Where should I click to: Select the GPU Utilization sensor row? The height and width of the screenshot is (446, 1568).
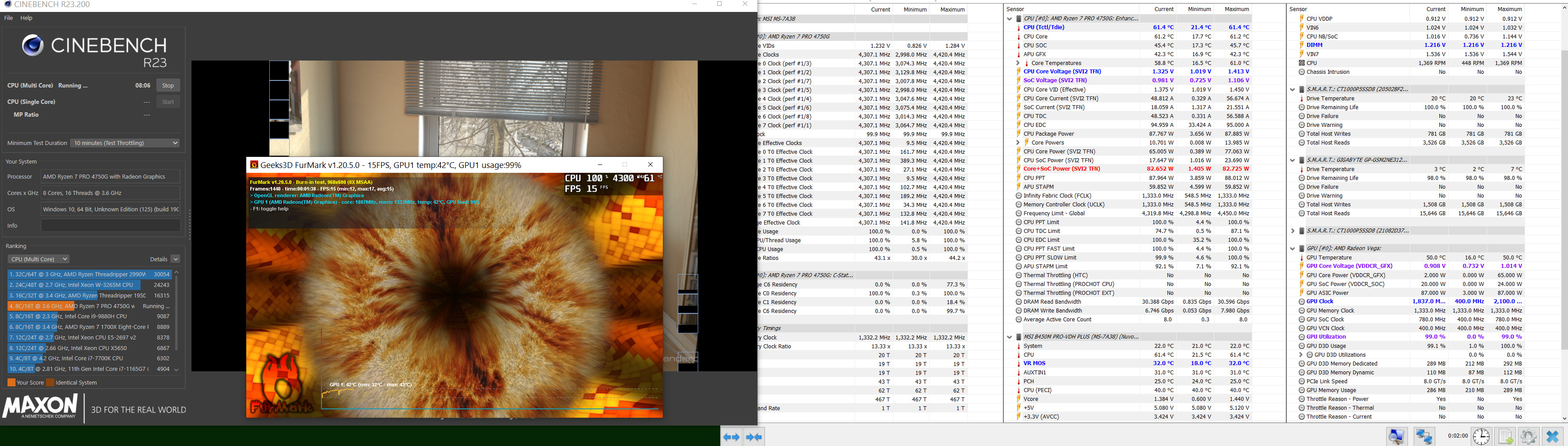click(x=1407, y=337)
